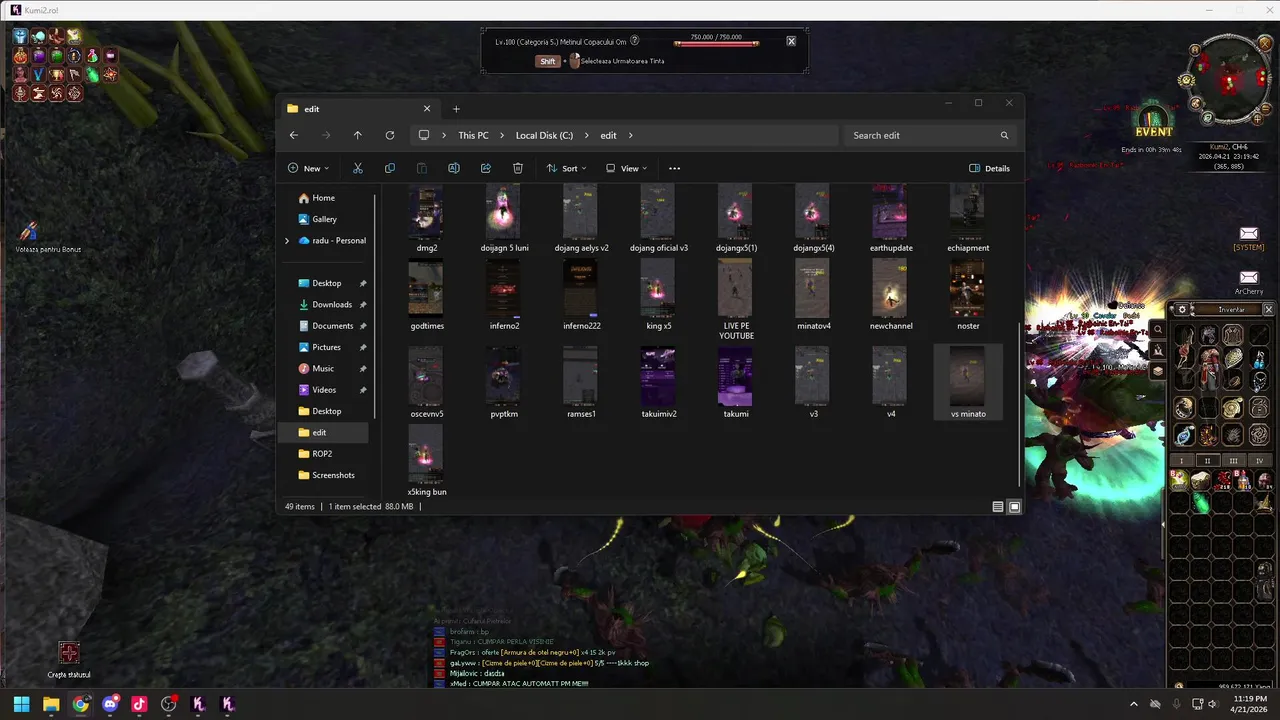This screenshot has height=720, width=1280.
Task: Switch to large thumbnails view icon in status bar
Action: click(1014, 507)
